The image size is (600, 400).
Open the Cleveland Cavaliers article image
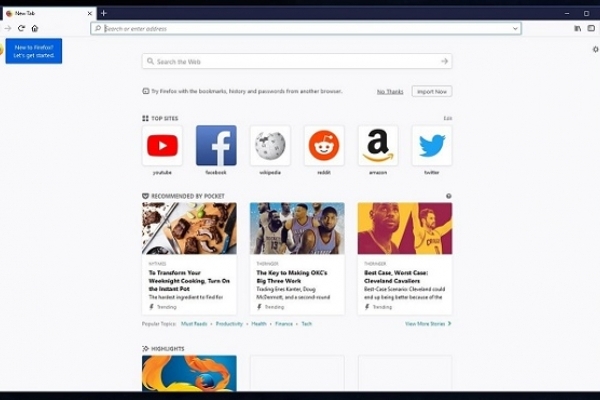click(x=405, y=229)
